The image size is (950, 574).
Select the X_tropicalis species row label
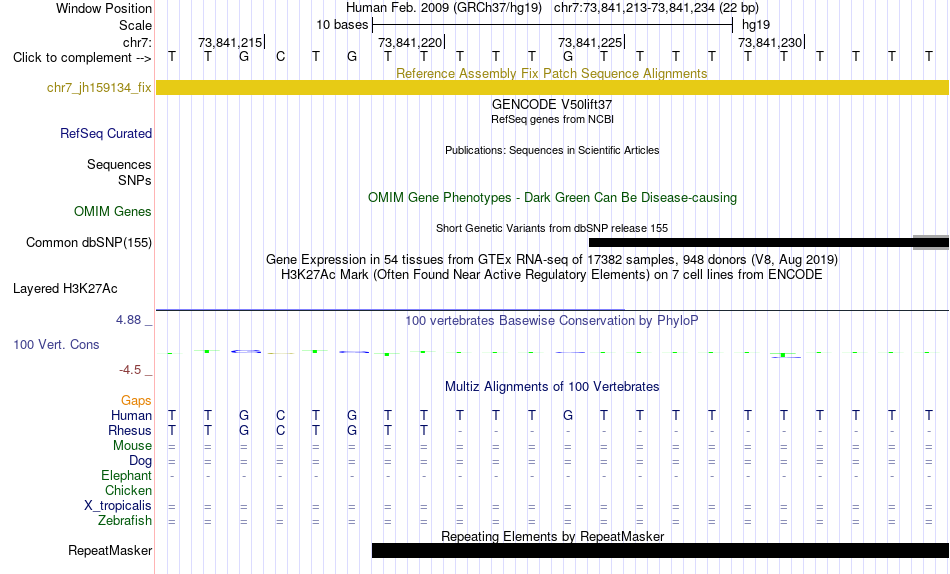(118, 506)
